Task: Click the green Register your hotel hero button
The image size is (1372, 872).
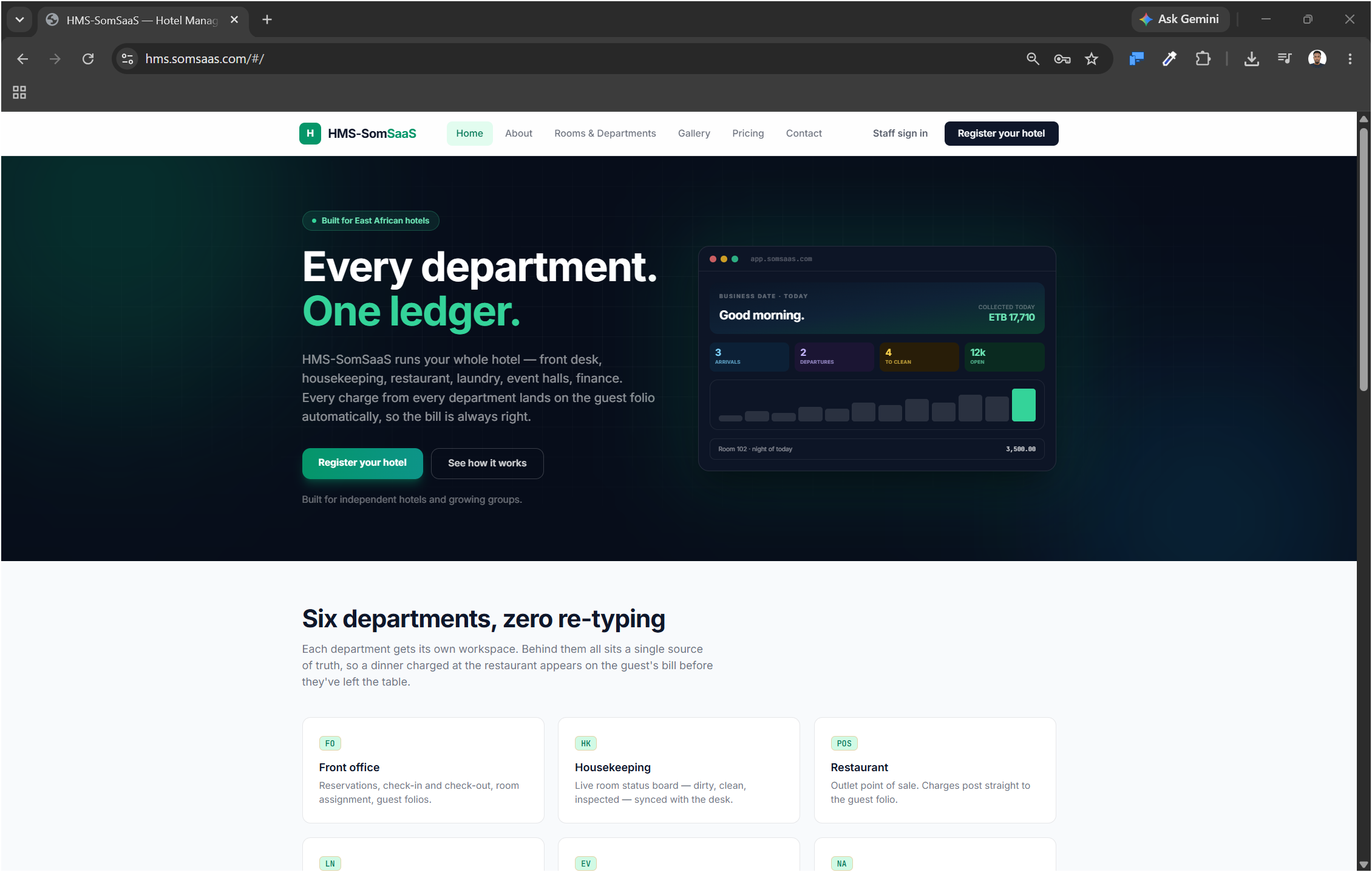Action: (362, 463)
